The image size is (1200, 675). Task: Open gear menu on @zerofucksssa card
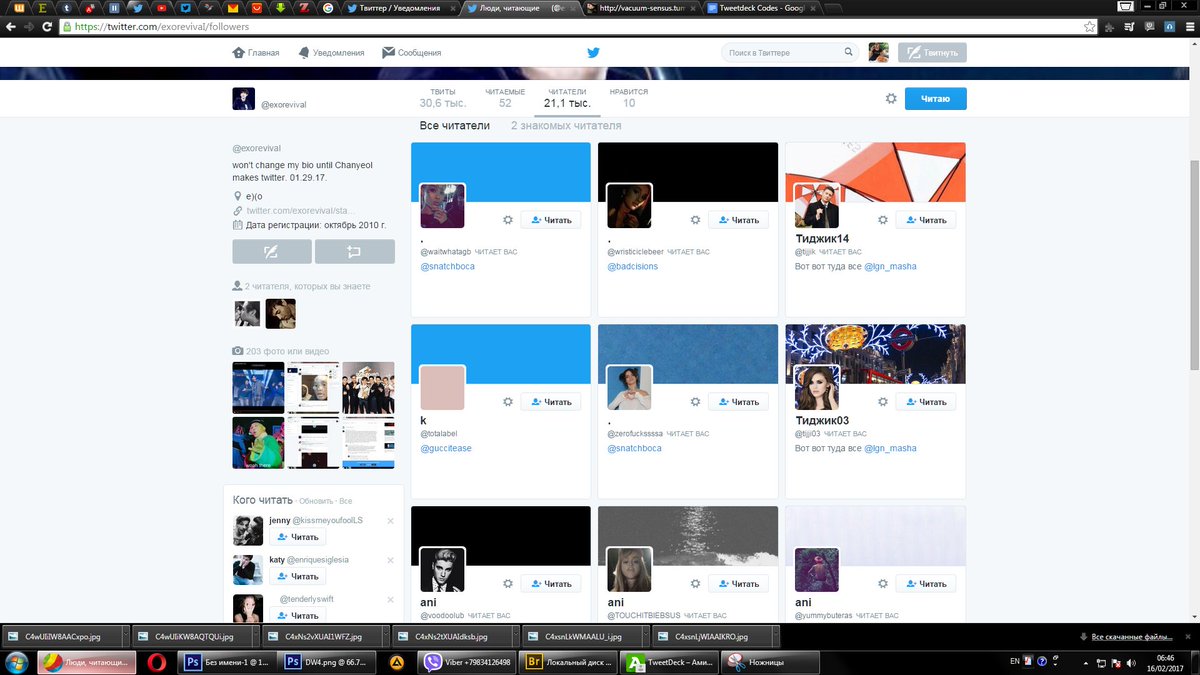coord(695,402)
